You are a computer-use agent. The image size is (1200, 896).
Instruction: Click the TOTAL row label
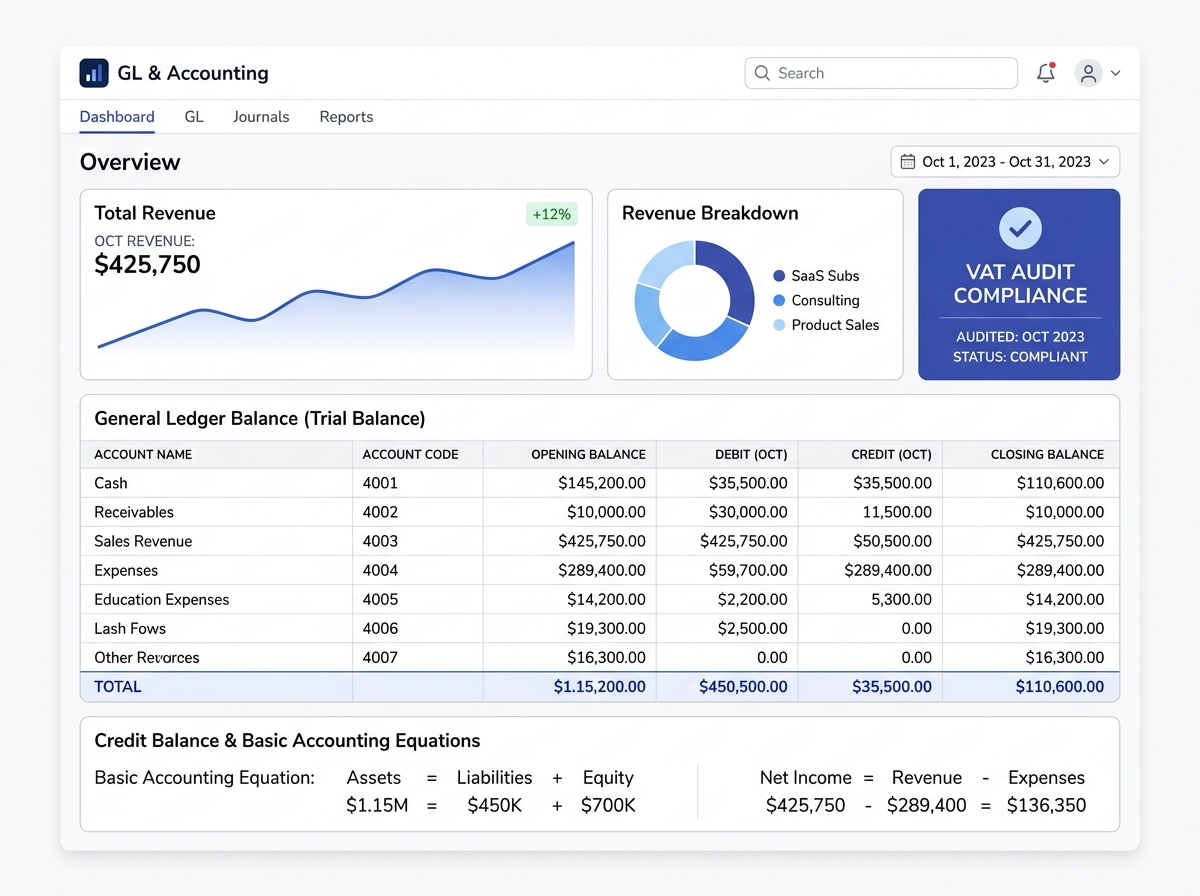tap(118, 686)
